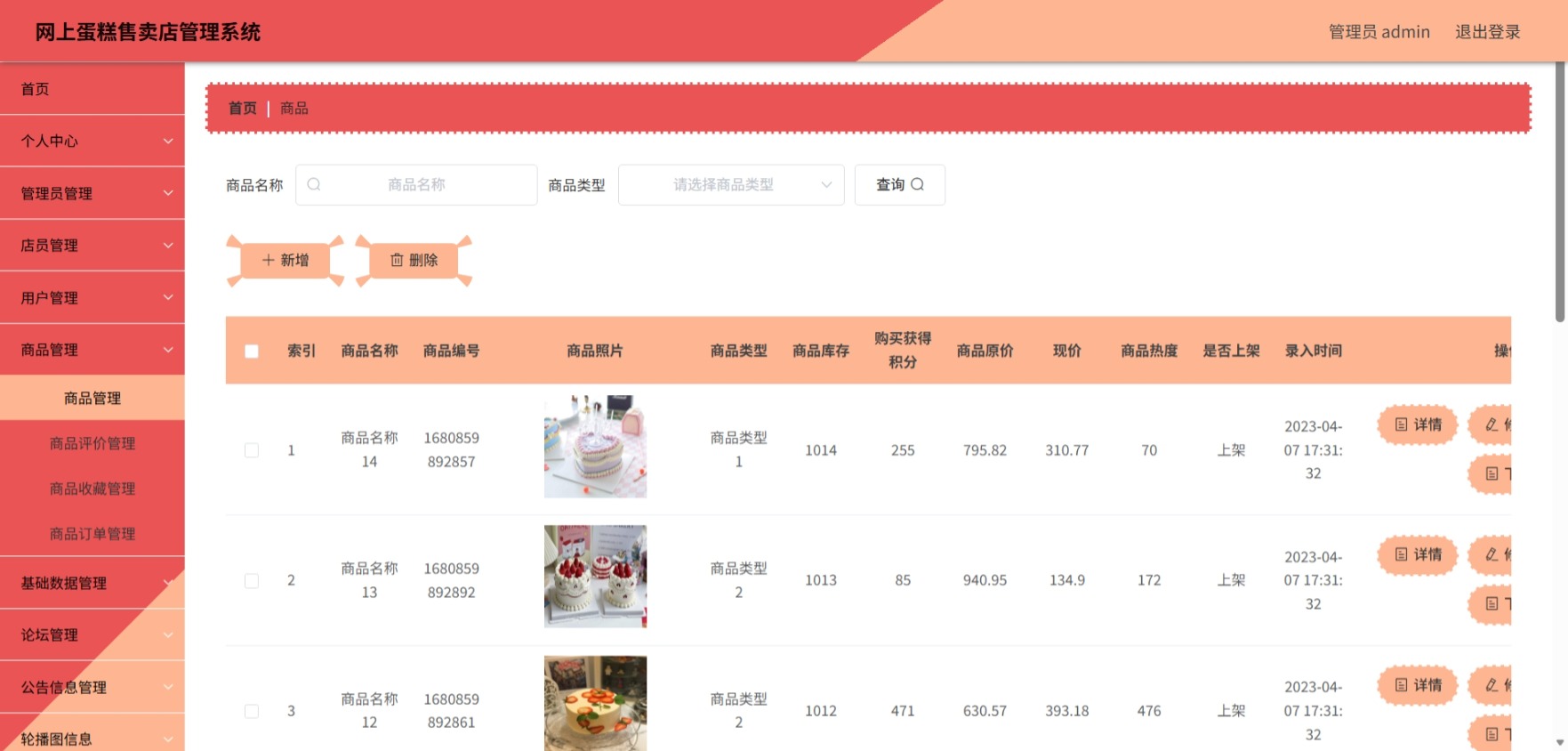Screen dimensions: 1568x751
Task: Click the document icon on 详情 for 商品名称13
Action: [x=1402, y=554]
